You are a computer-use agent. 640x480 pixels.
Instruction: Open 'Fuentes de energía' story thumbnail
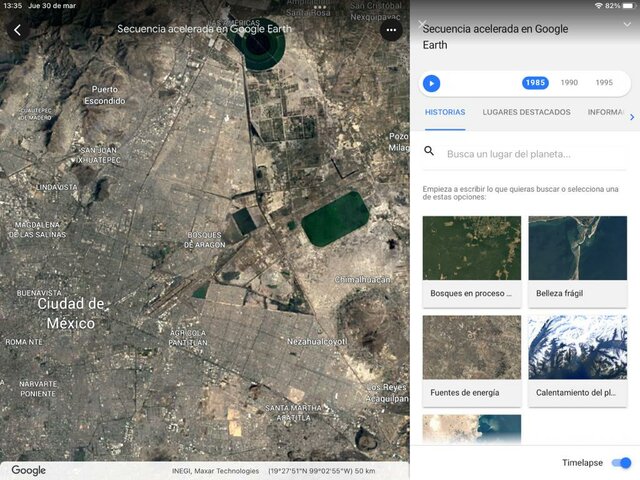(472, 361)
